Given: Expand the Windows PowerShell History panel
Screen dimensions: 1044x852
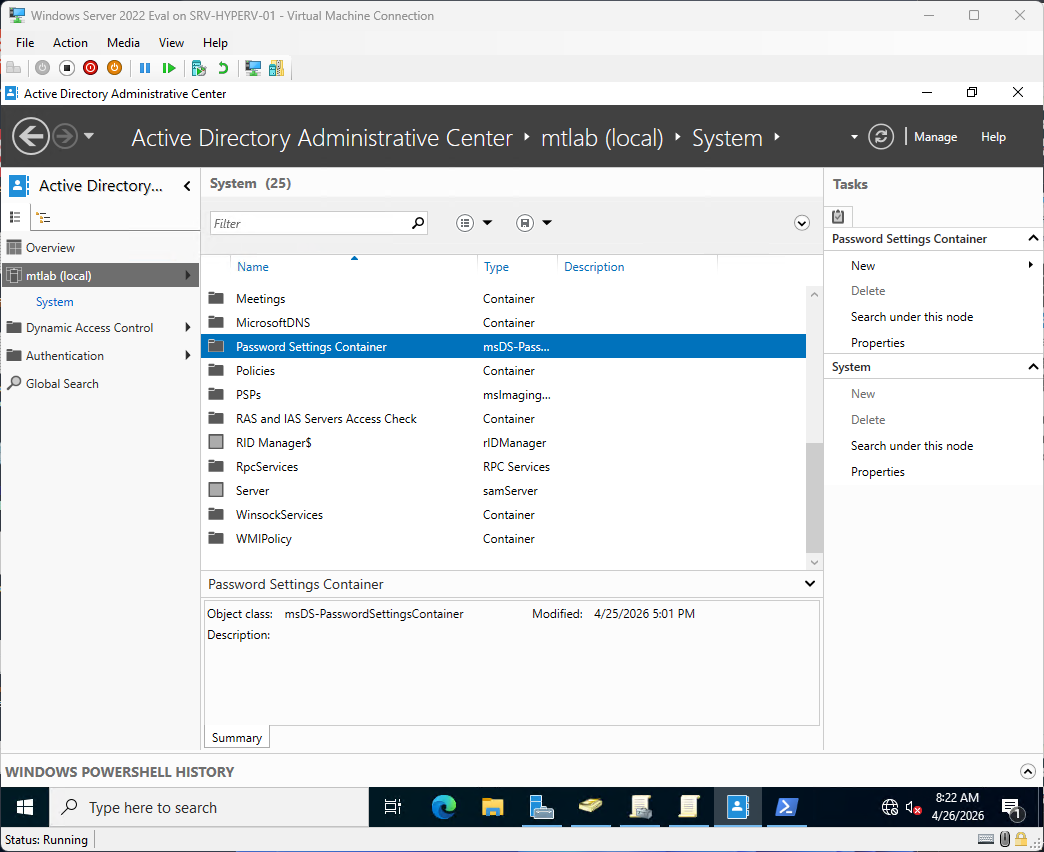Looking at the screenshot, I should pos(1027,771).
